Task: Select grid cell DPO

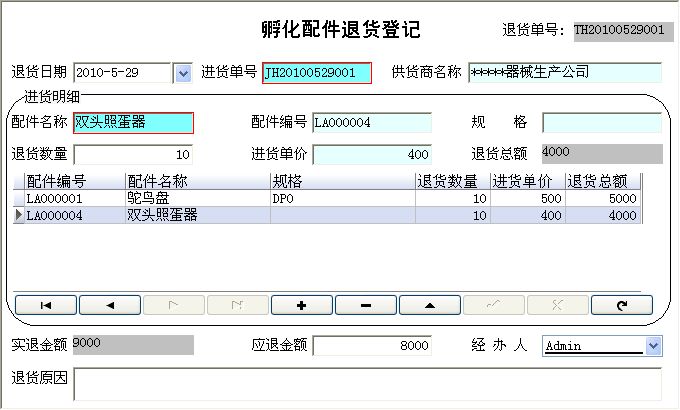Action: 343,199
